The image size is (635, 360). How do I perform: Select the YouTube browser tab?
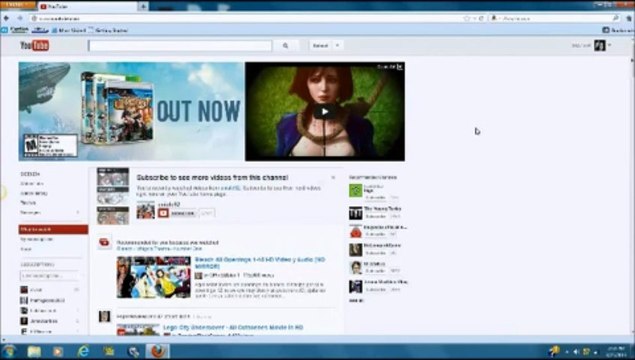click(87, 6)
